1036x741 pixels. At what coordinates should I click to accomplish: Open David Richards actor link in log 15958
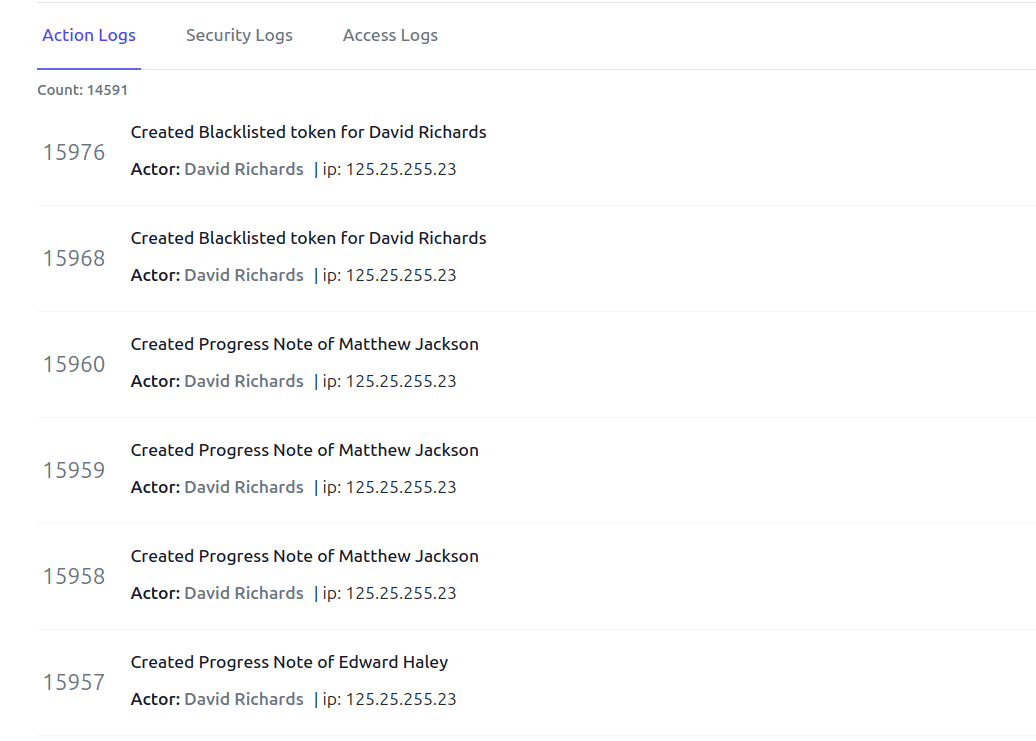click(244, 593)
